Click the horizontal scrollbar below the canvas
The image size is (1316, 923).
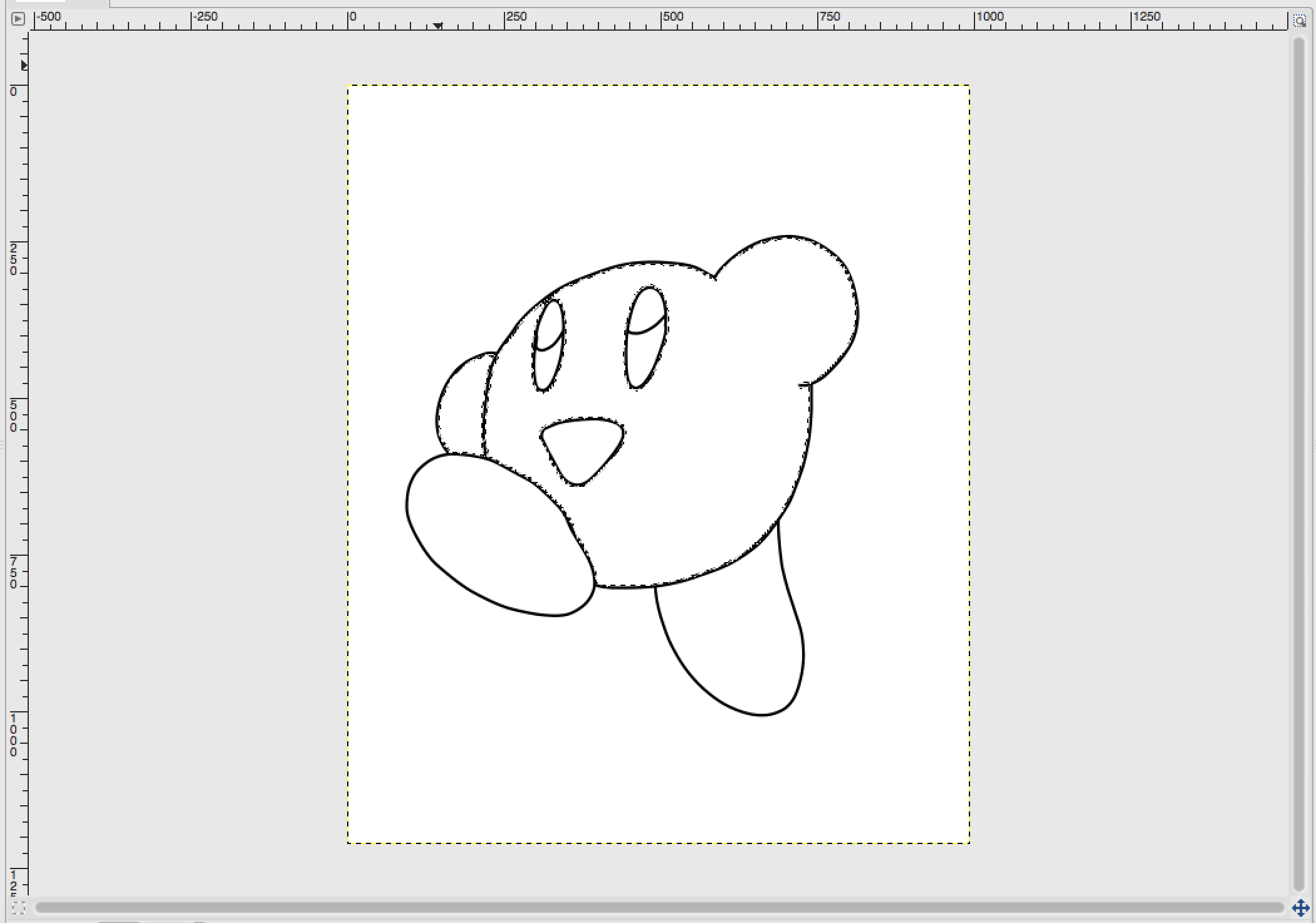click(659, 907)
